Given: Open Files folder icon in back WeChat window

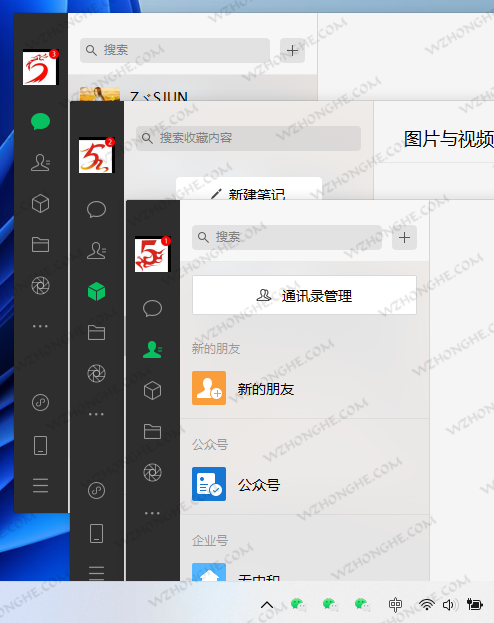Looking at the screenshot, I should pyautogui.click(x=41, y=244).
